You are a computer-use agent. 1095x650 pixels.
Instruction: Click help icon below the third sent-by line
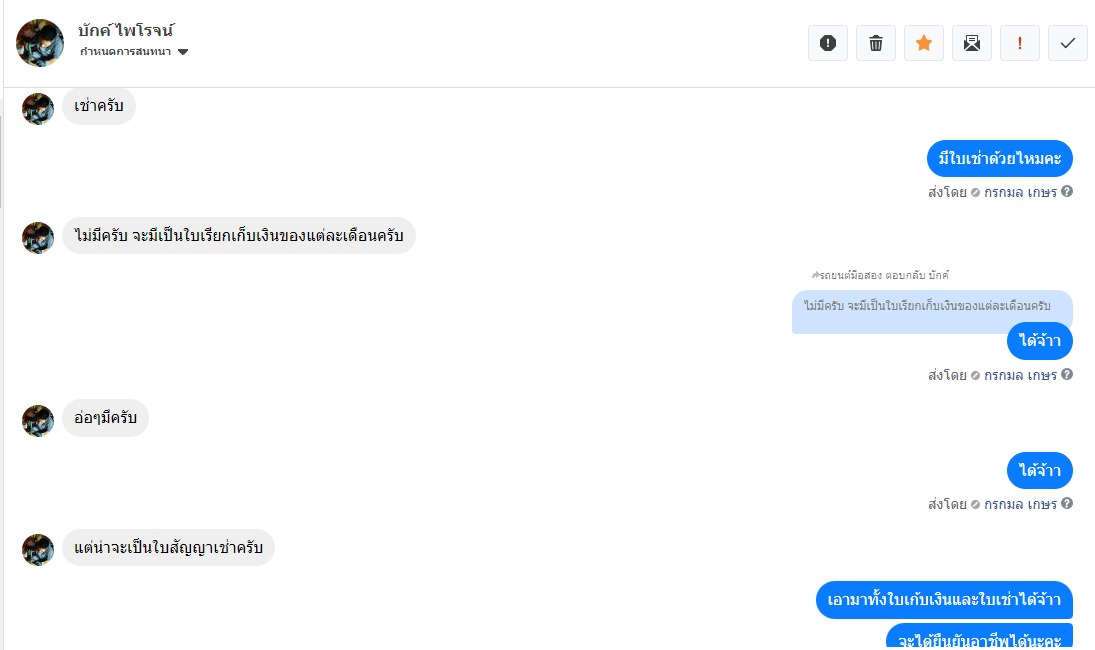[x=1067, y=504]
